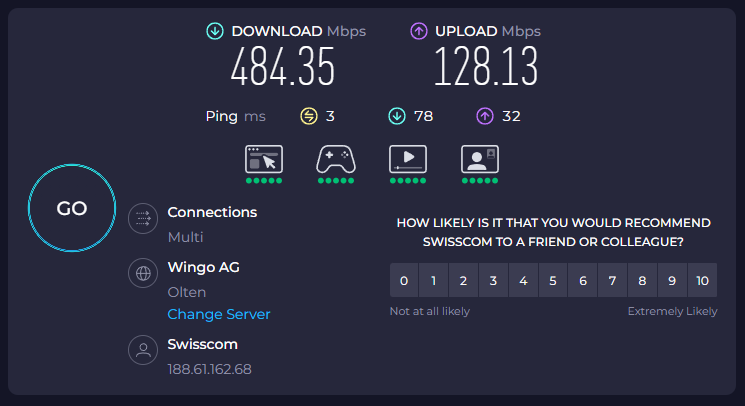Click the globe icon beside Wingo AG
Viewport: 745px width, 406px height.
(143, 272)
